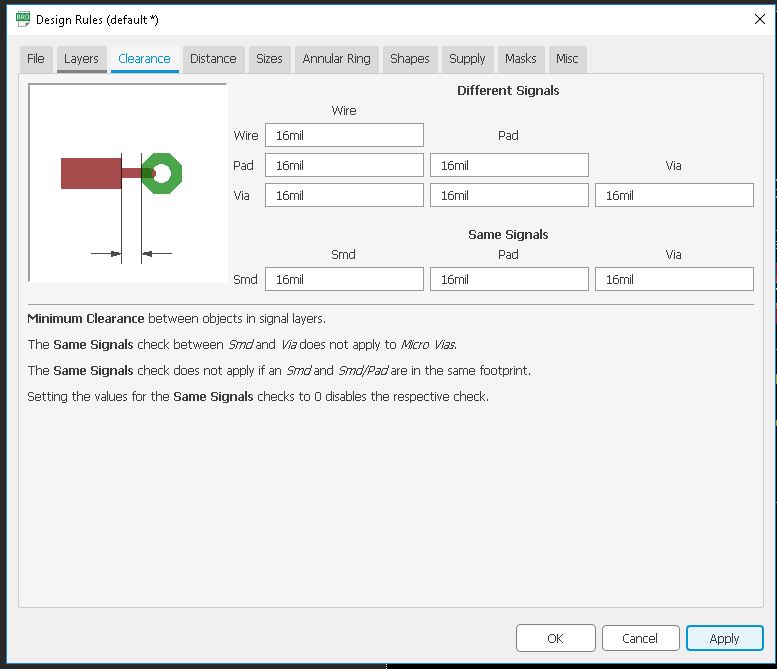
Task: Click the Wire-to-Wire clearance field
Action: point(344,135)
